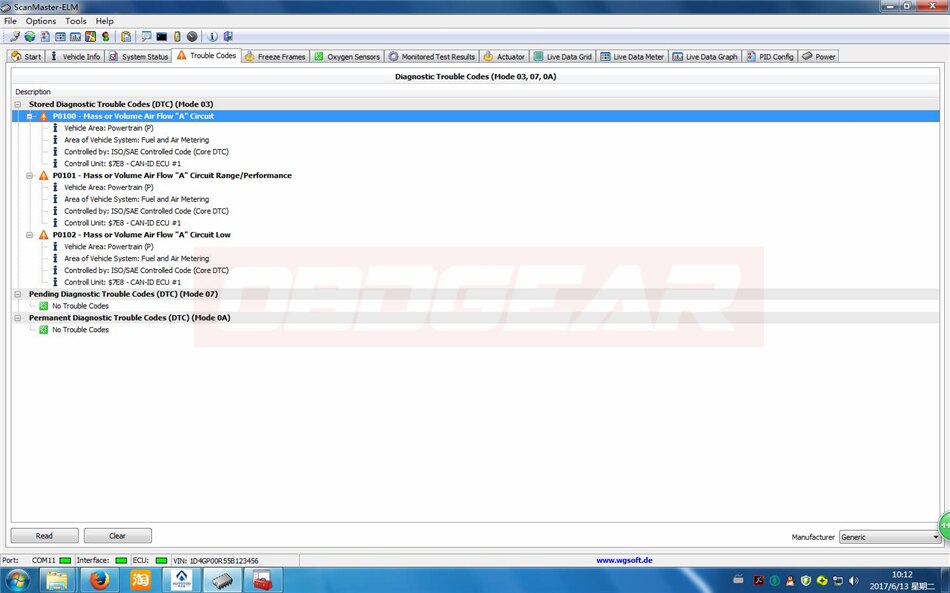This screenshot has width=950, height=593.
Task: Open the File menu
Action: tap(10, 21)
